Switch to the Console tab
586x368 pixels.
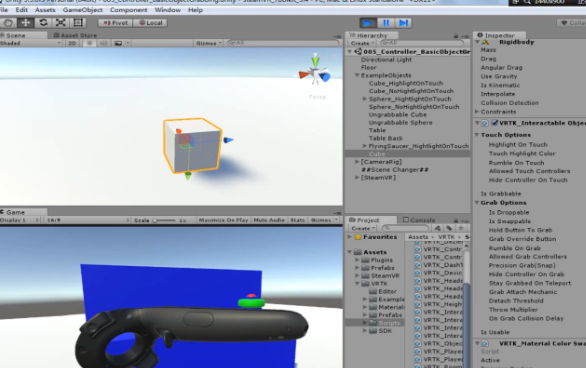(x=419, y=220)
